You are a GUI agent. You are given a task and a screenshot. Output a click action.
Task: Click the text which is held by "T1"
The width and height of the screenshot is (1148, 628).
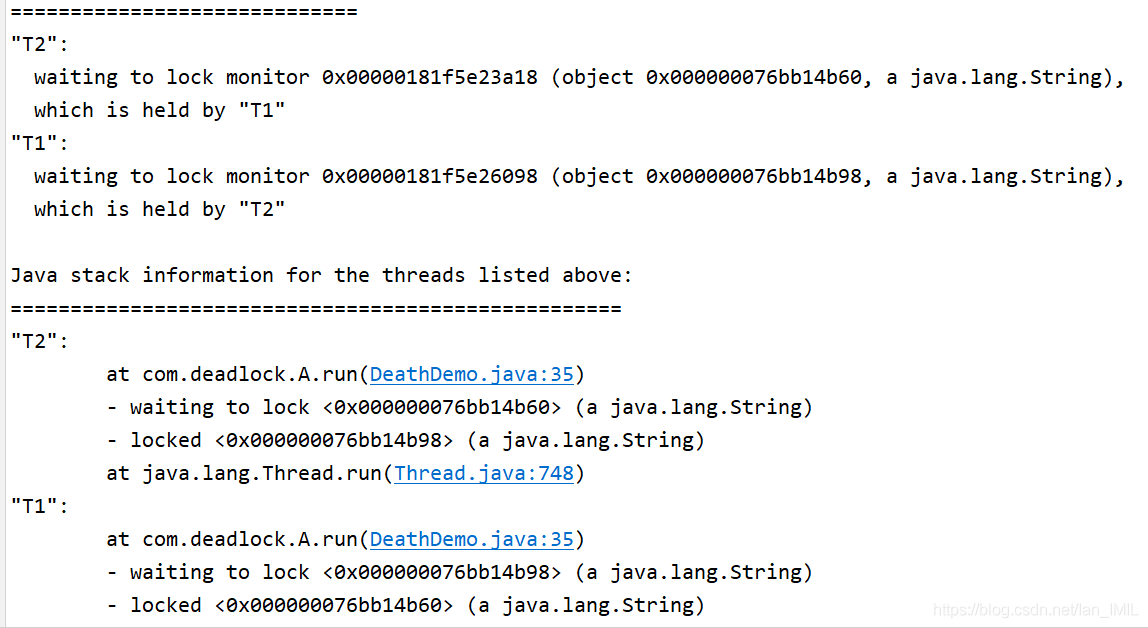tap(160, 111)
